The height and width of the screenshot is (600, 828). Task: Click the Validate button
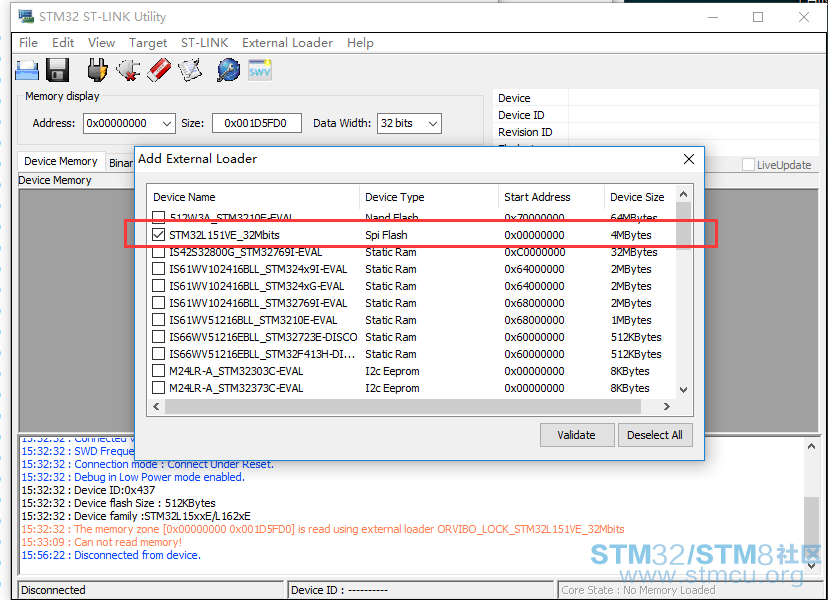coord(577,435)
